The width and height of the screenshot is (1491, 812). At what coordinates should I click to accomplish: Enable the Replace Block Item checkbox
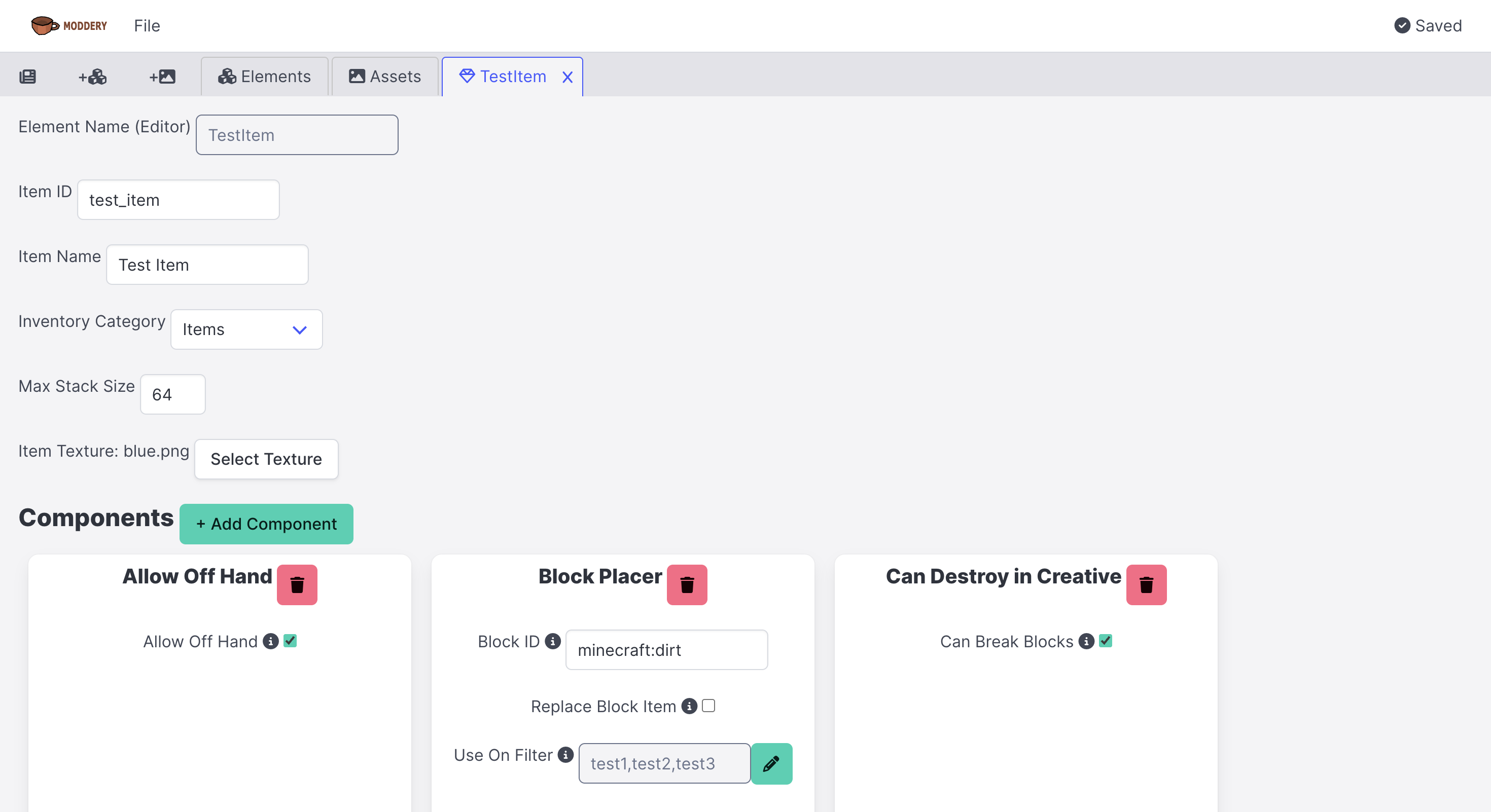pos(708,706)
